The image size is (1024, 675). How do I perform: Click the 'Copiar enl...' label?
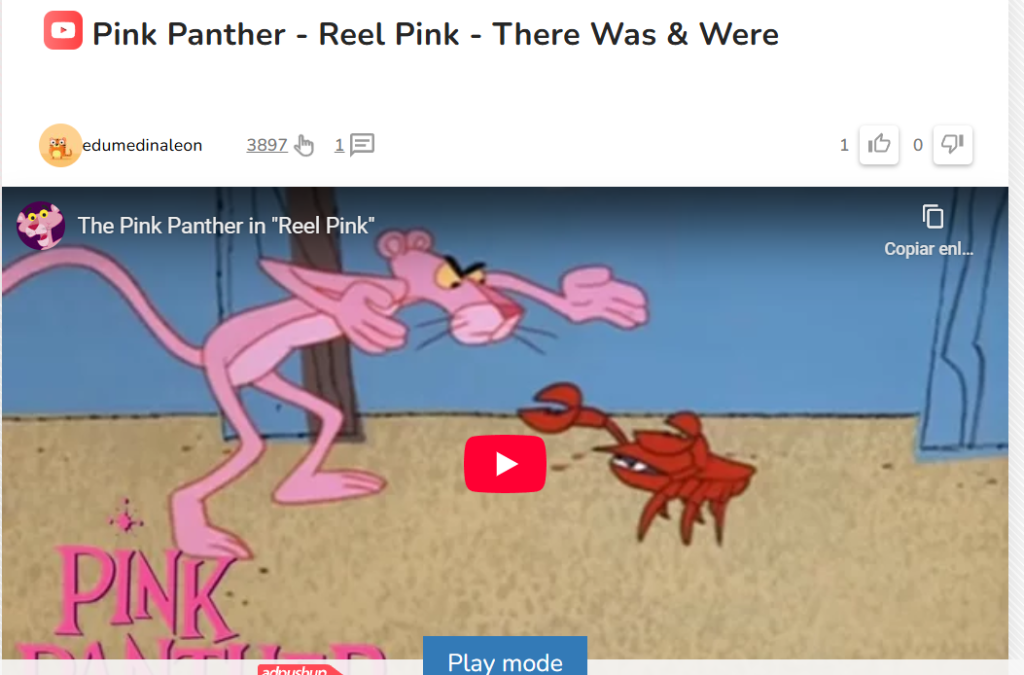click(x=929, y=249)
